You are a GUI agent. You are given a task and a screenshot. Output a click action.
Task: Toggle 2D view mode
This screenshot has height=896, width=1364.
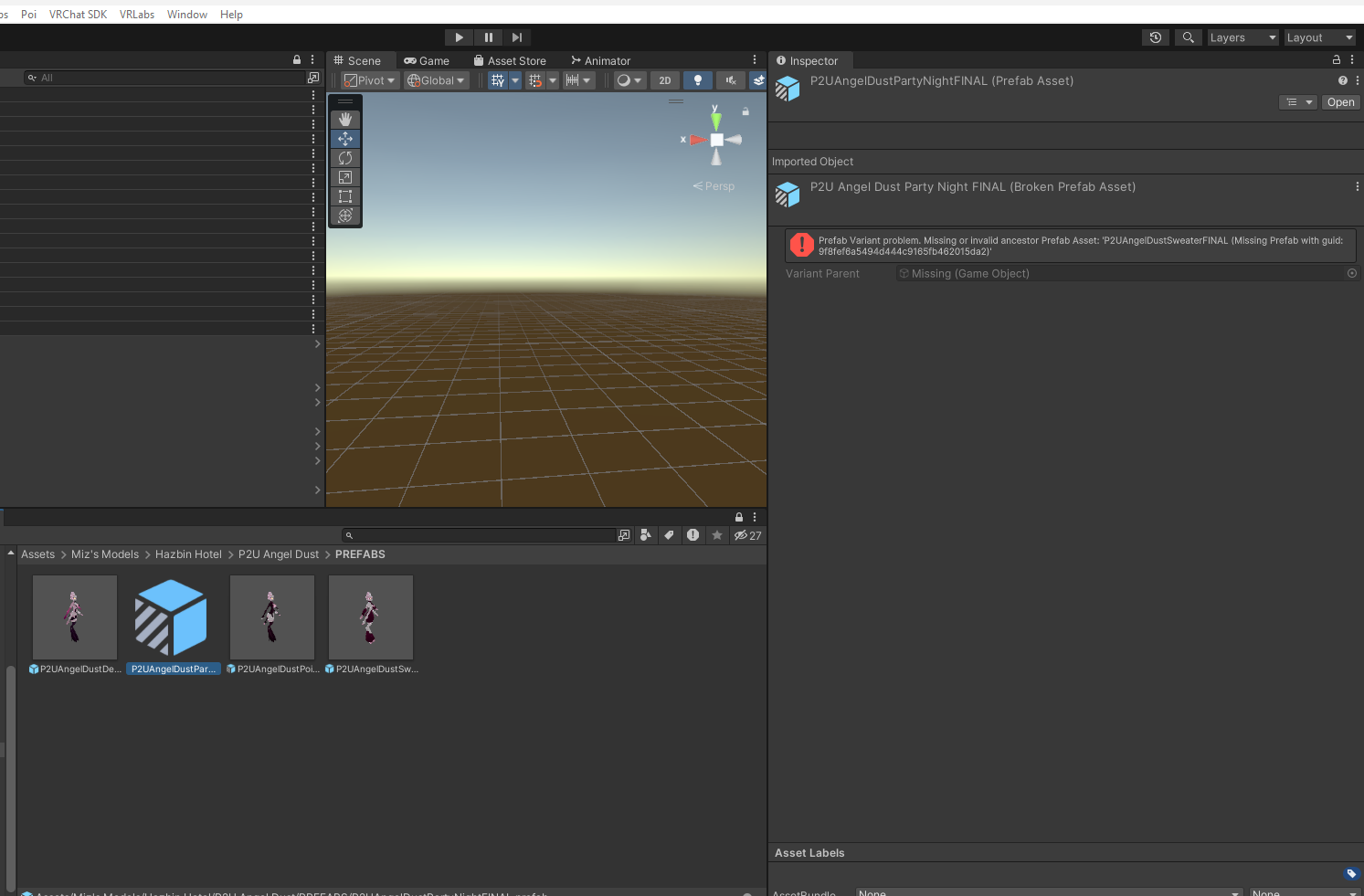(x=665, y=80)
